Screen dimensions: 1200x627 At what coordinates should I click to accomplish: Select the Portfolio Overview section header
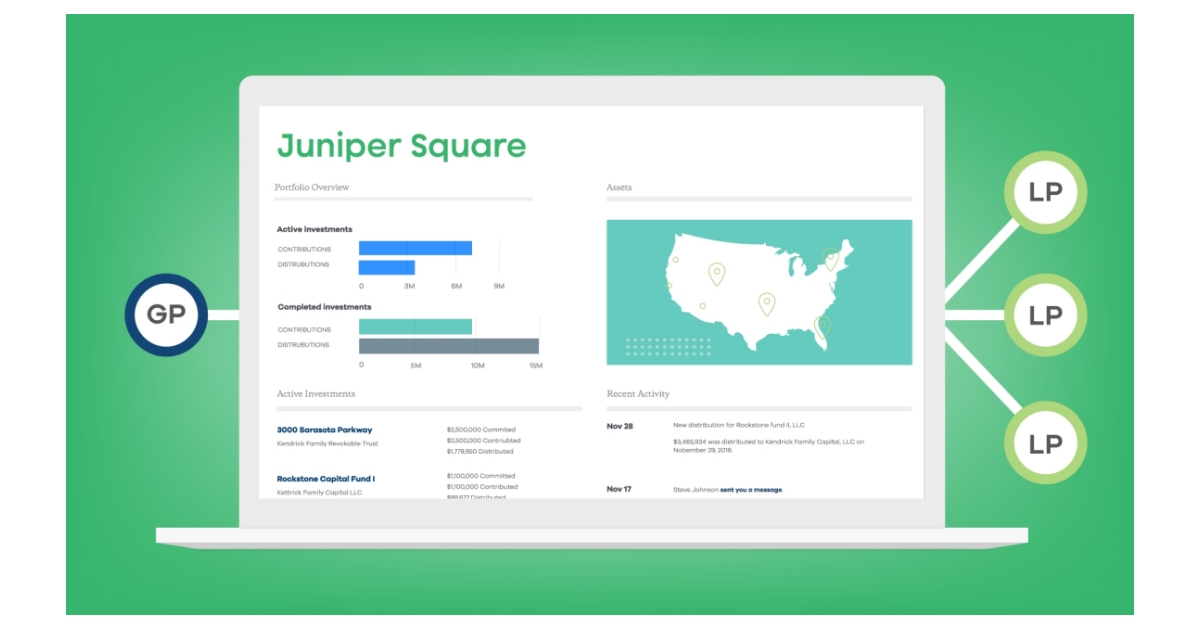pyautogui.click(x=314, y=188)
